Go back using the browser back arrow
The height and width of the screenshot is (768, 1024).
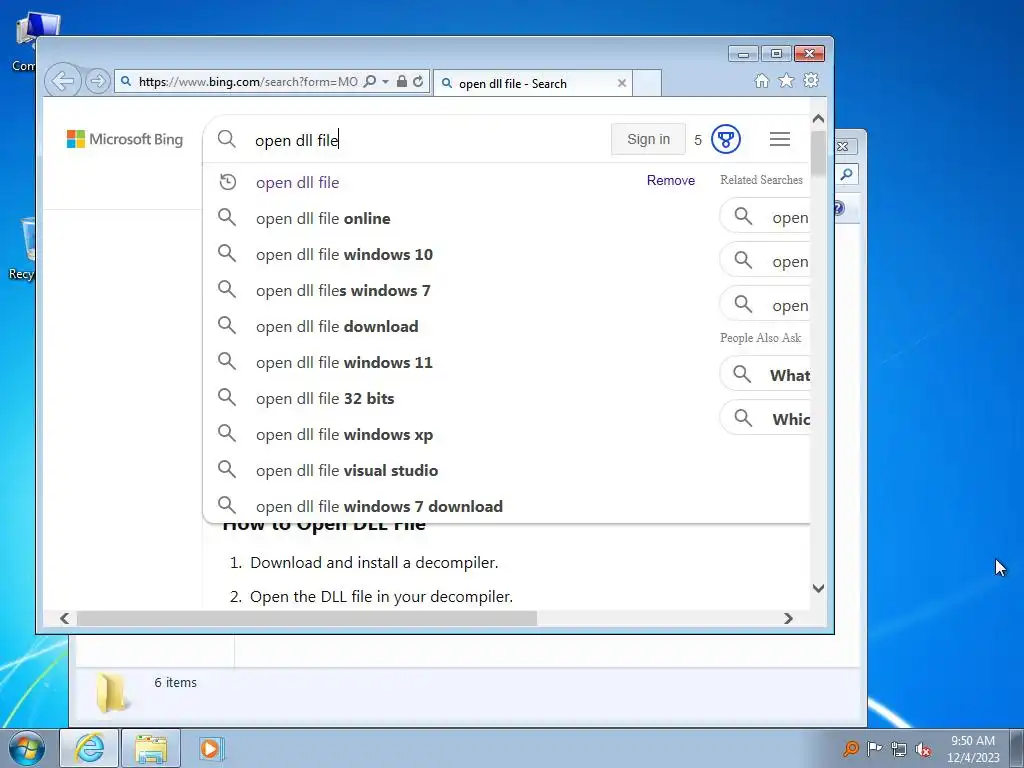pos(63,81)
